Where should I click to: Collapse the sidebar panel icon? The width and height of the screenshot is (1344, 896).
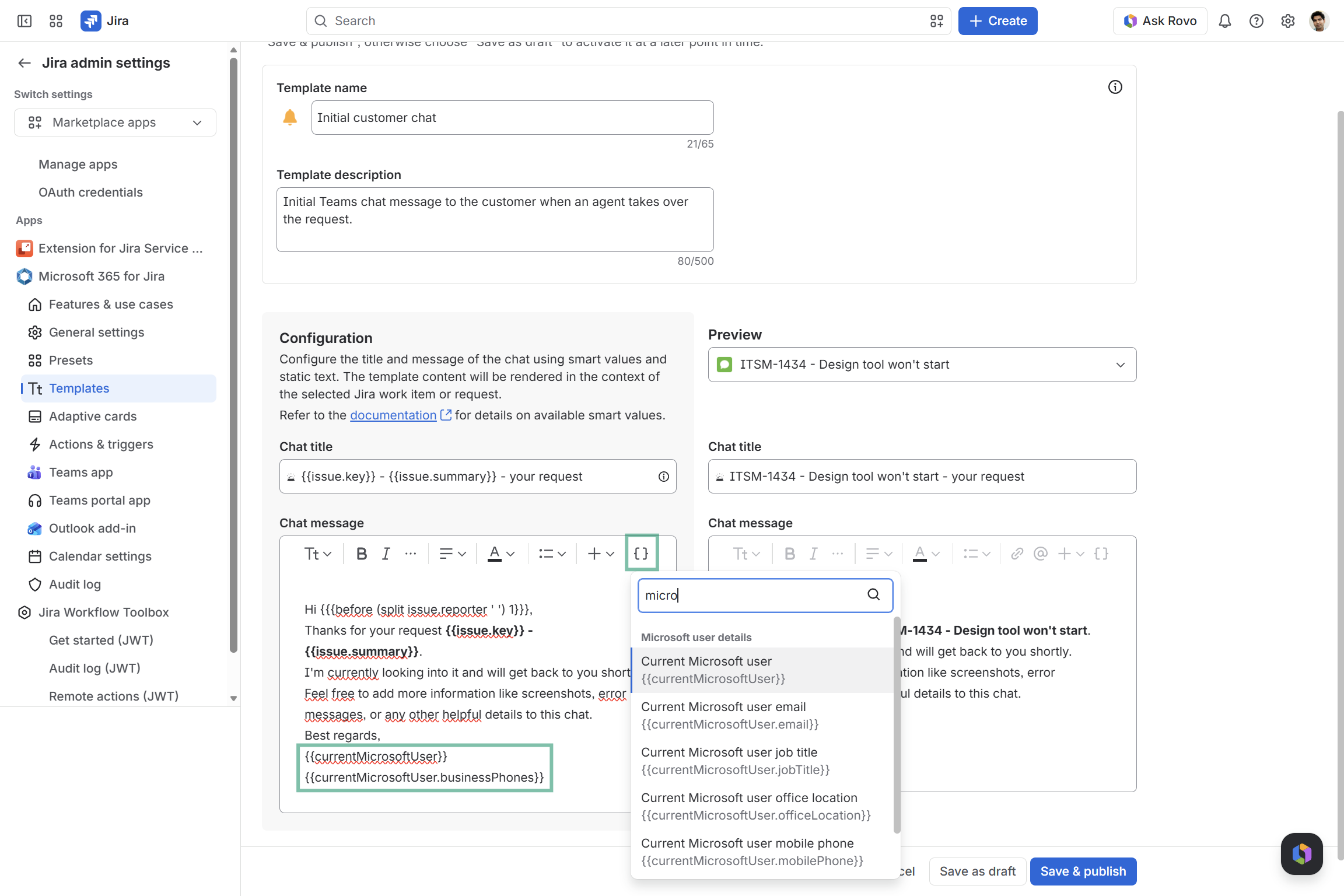click(24, 21)
